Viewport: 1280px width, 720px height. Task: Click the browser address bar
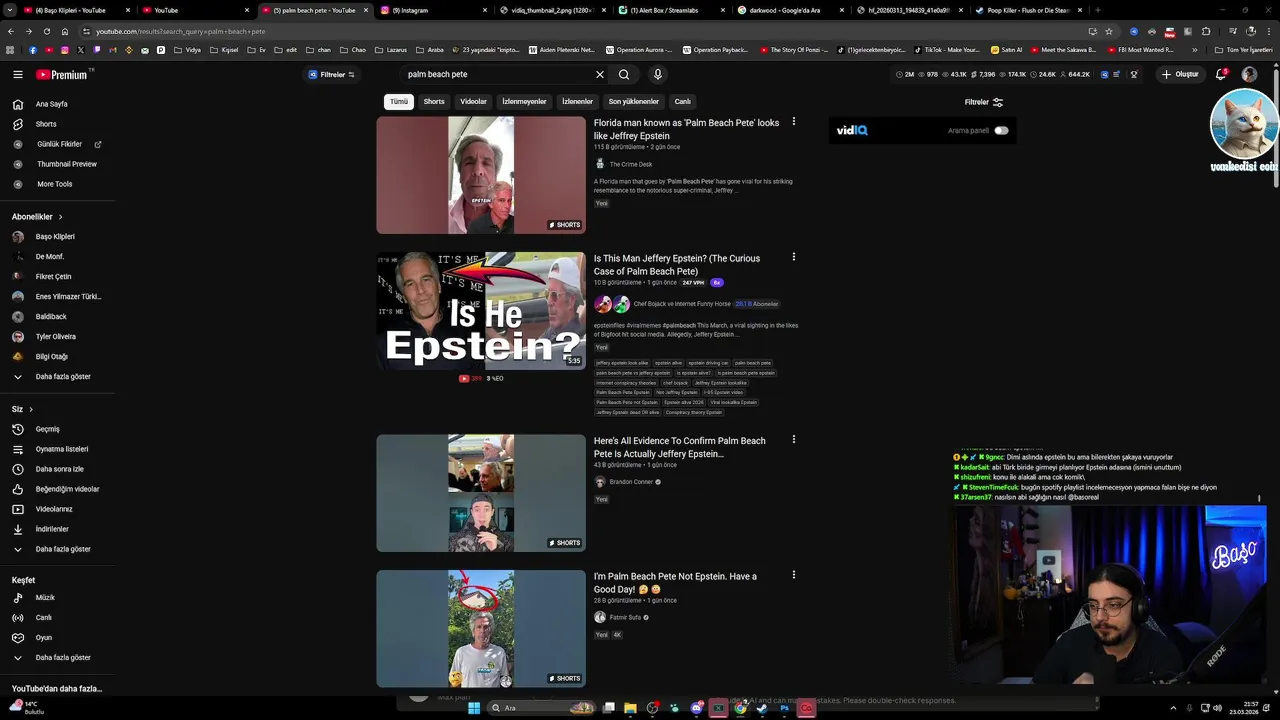point(580,31)
